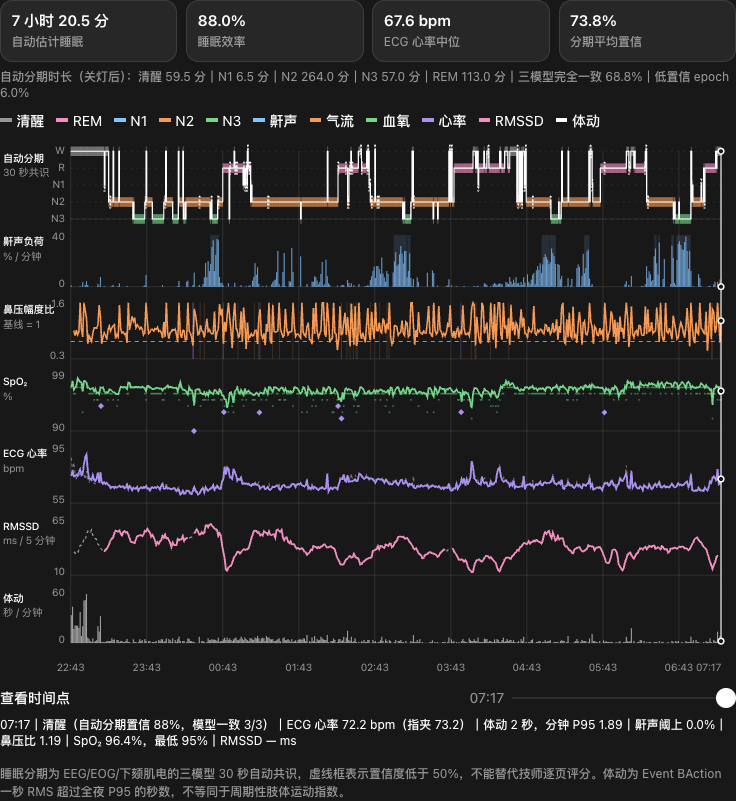This screenshot has height=801, width=736.
Task: Click the 查看时间点 slider track
Action: coord(623,698)
